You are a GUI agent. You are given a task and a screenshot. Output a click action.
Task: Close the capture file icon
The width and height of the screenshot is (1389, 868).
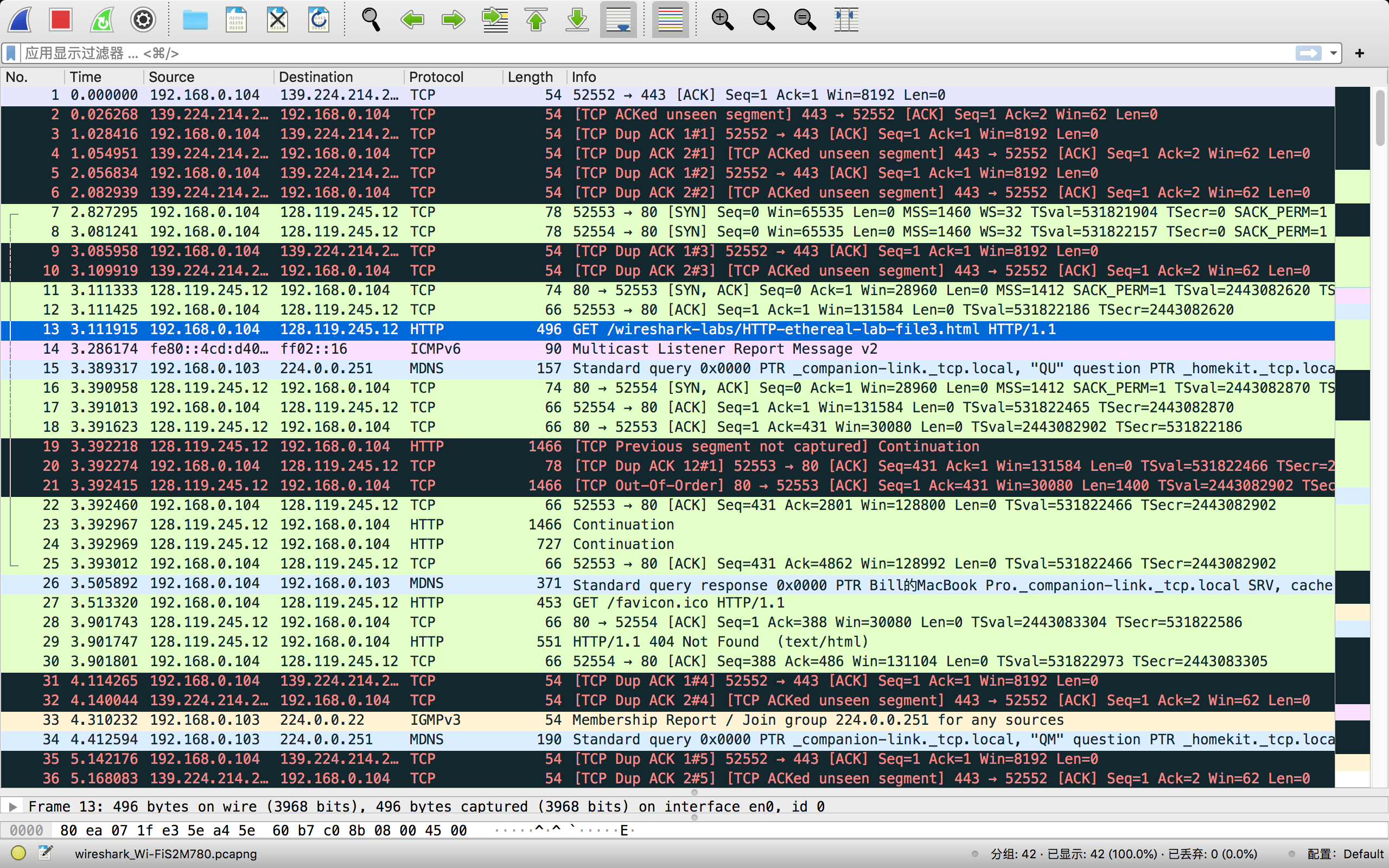pyautogui.click(x=277, y=20)
